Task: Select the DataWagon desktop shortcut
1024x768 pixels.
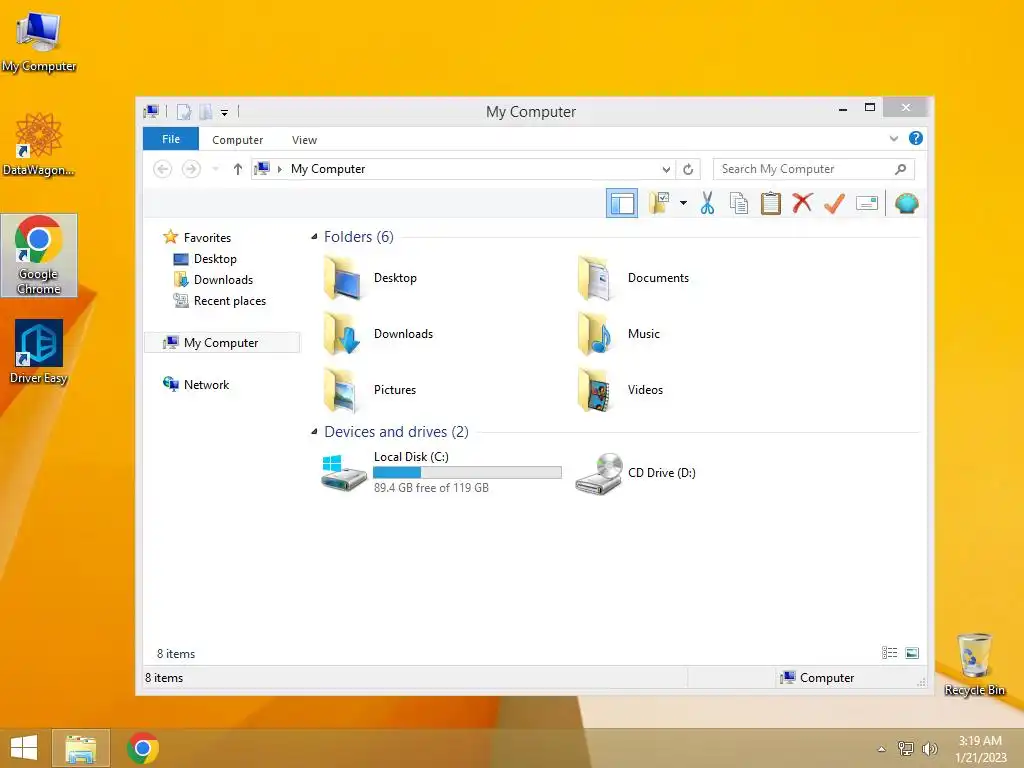Action: 39,145
